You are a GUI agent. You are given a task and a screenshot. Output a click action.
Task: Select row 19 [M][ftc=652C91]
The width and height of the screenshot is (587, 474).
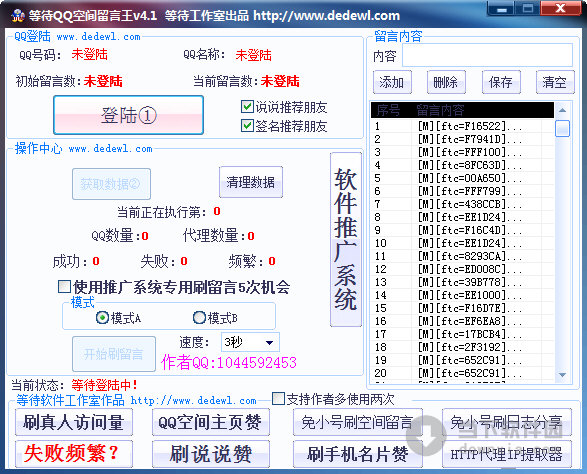click(462, 360)
